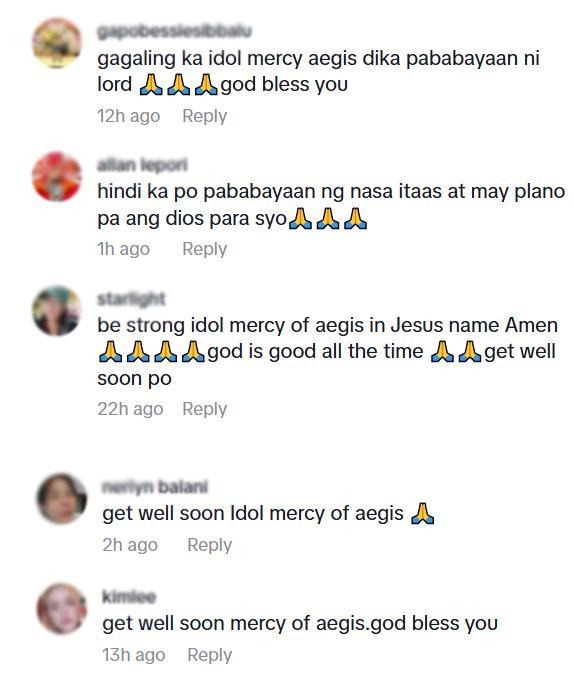
Task: Open kimlee's profile picture
Action: coord(62,609)
